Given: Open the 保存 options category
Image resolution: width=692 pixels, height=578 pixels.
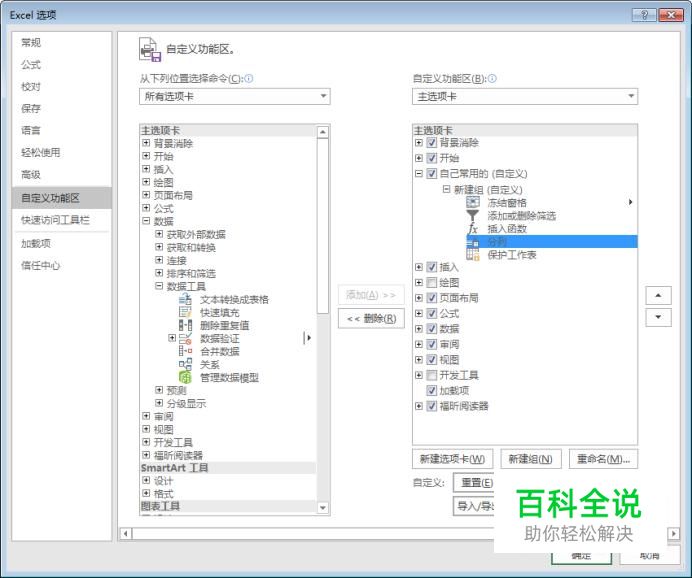Looking at the screenshot, I should 61,109.
